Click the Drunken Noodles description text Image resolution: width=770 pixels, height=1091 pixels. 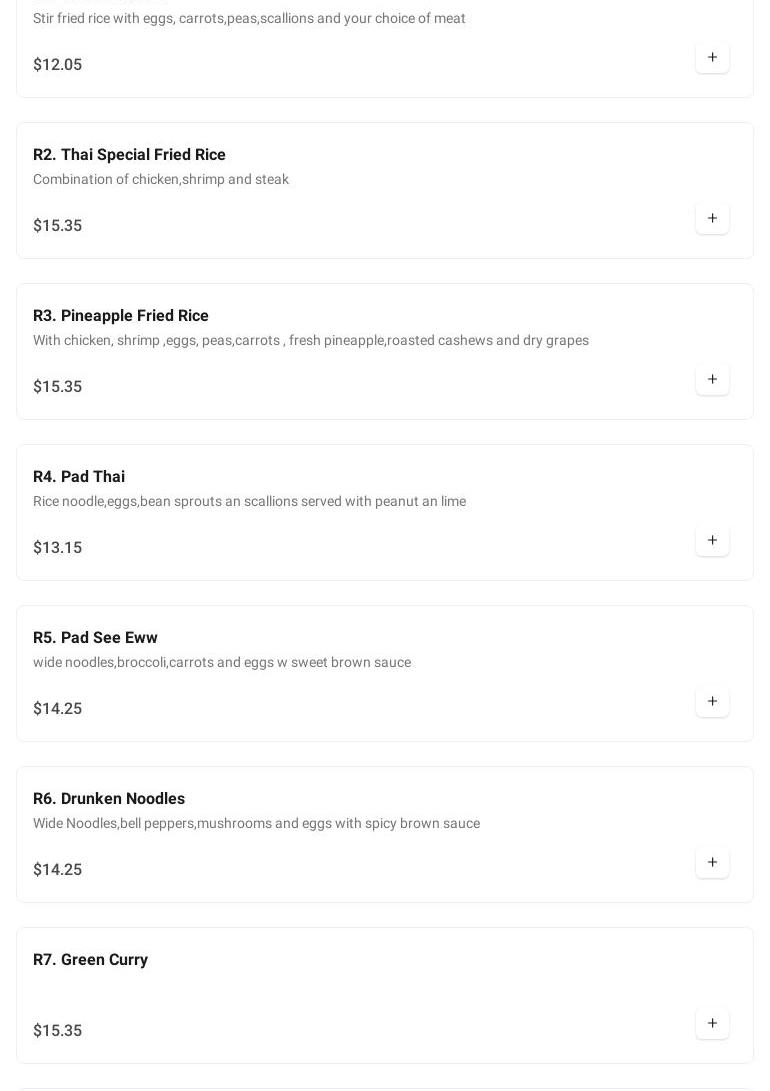pyautogui.click(x=256, y=824)
